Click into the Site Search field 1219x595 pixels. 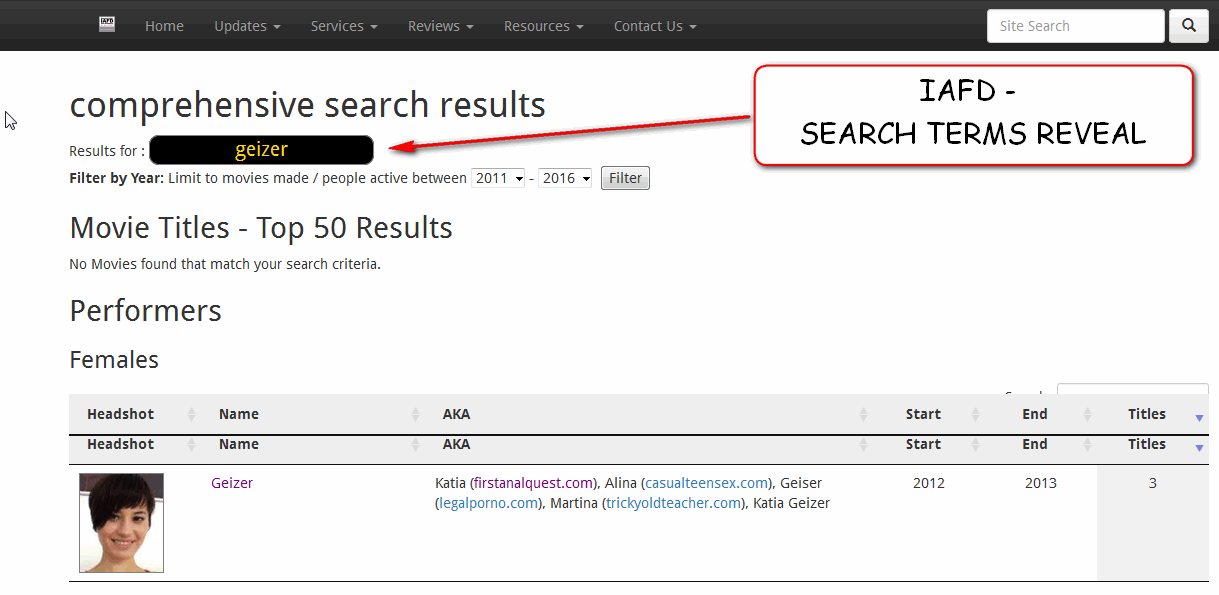(1075, 26)
